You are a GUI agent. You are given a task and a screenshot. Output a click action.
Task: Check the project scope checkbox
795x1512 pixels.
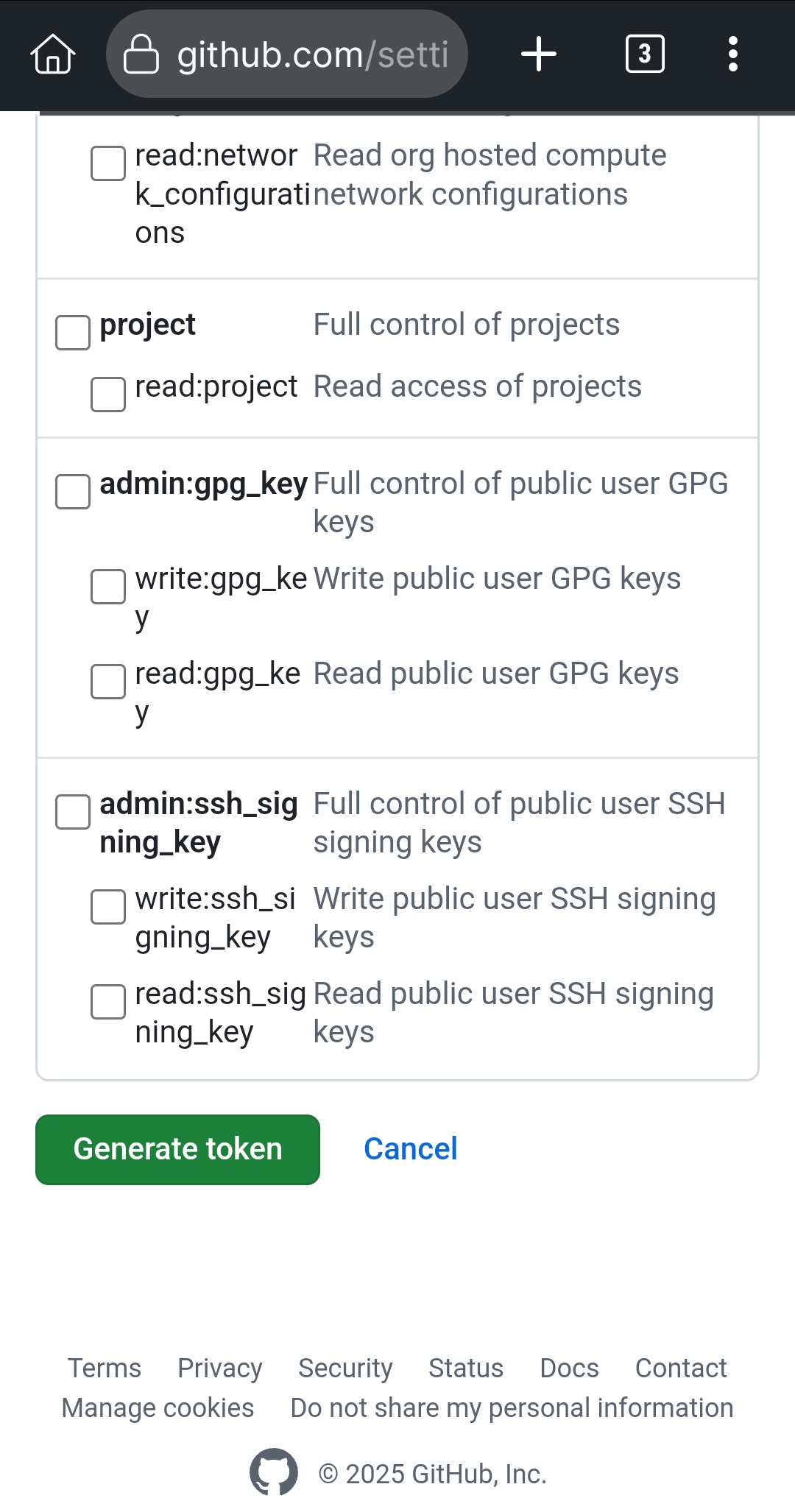click(x=73, y=333)
